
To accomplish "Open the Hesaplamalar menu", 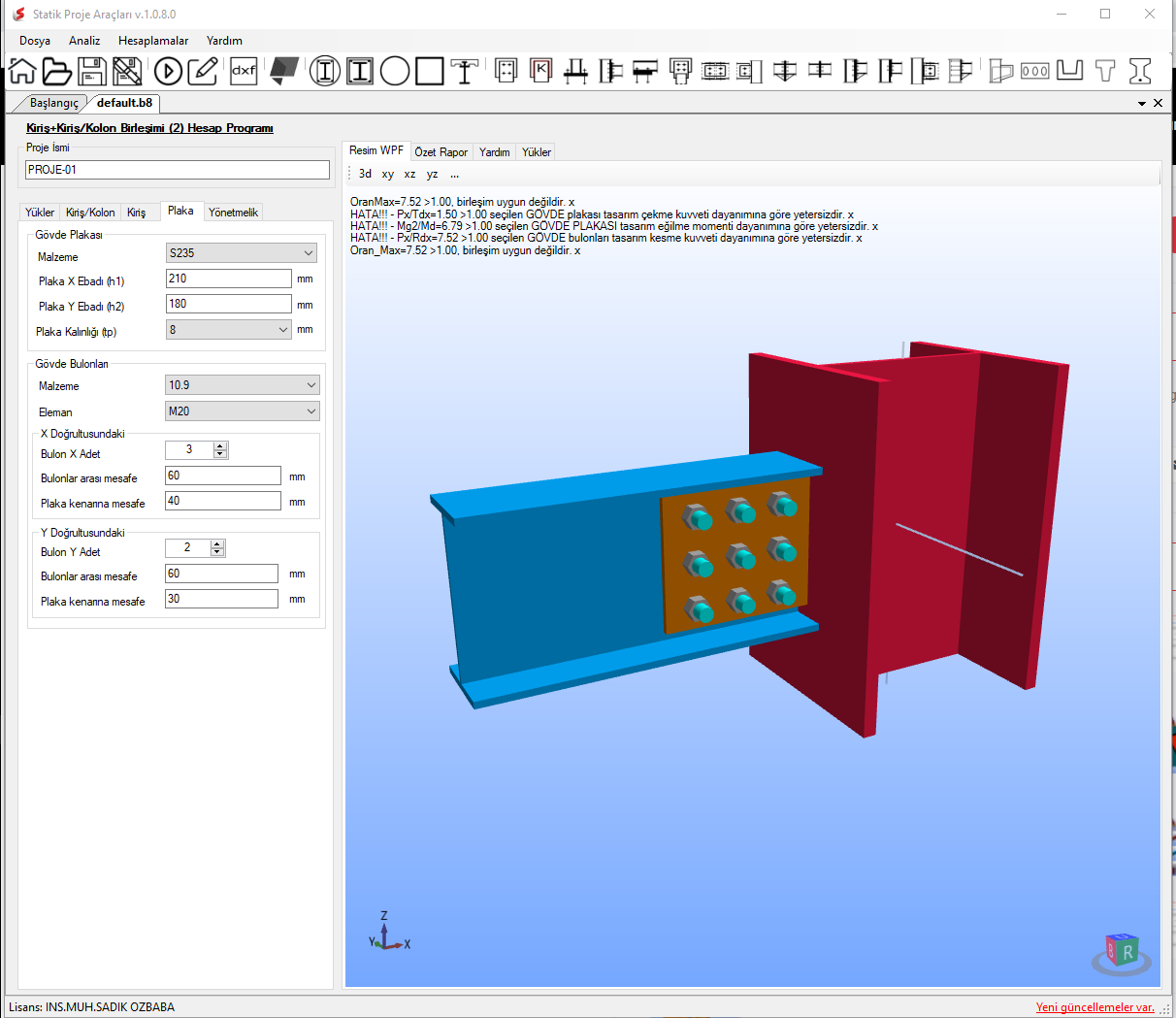I will click(153, 41).
